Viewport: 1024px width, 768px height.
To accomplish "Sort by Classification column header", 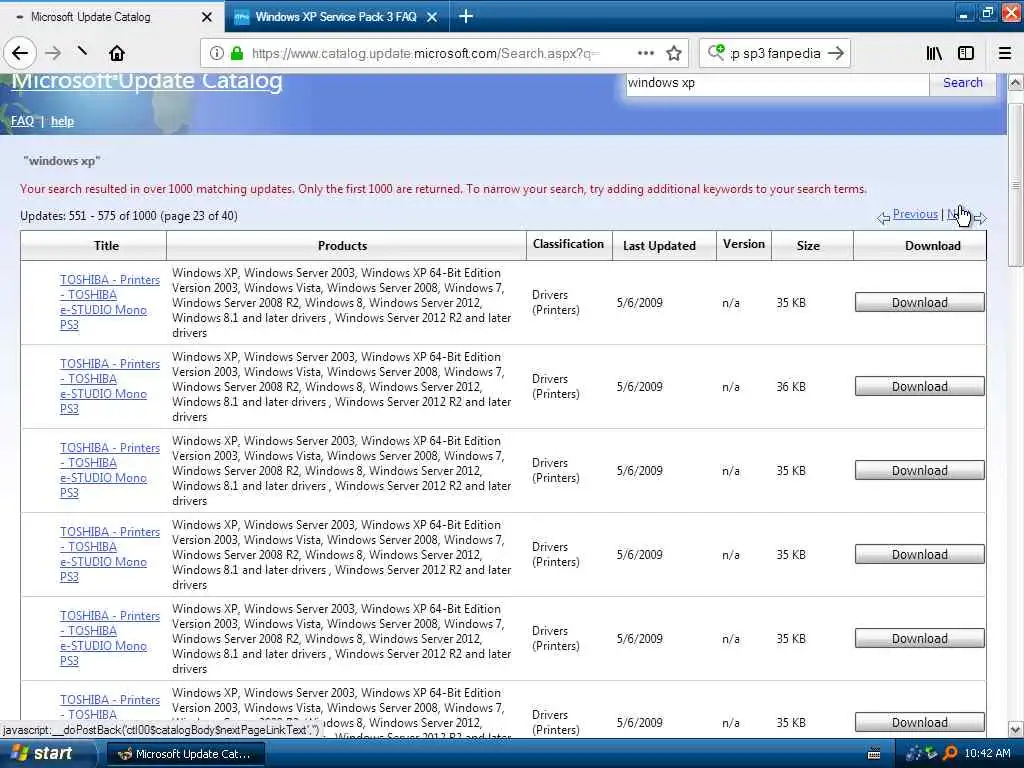I will coord(569,245).
